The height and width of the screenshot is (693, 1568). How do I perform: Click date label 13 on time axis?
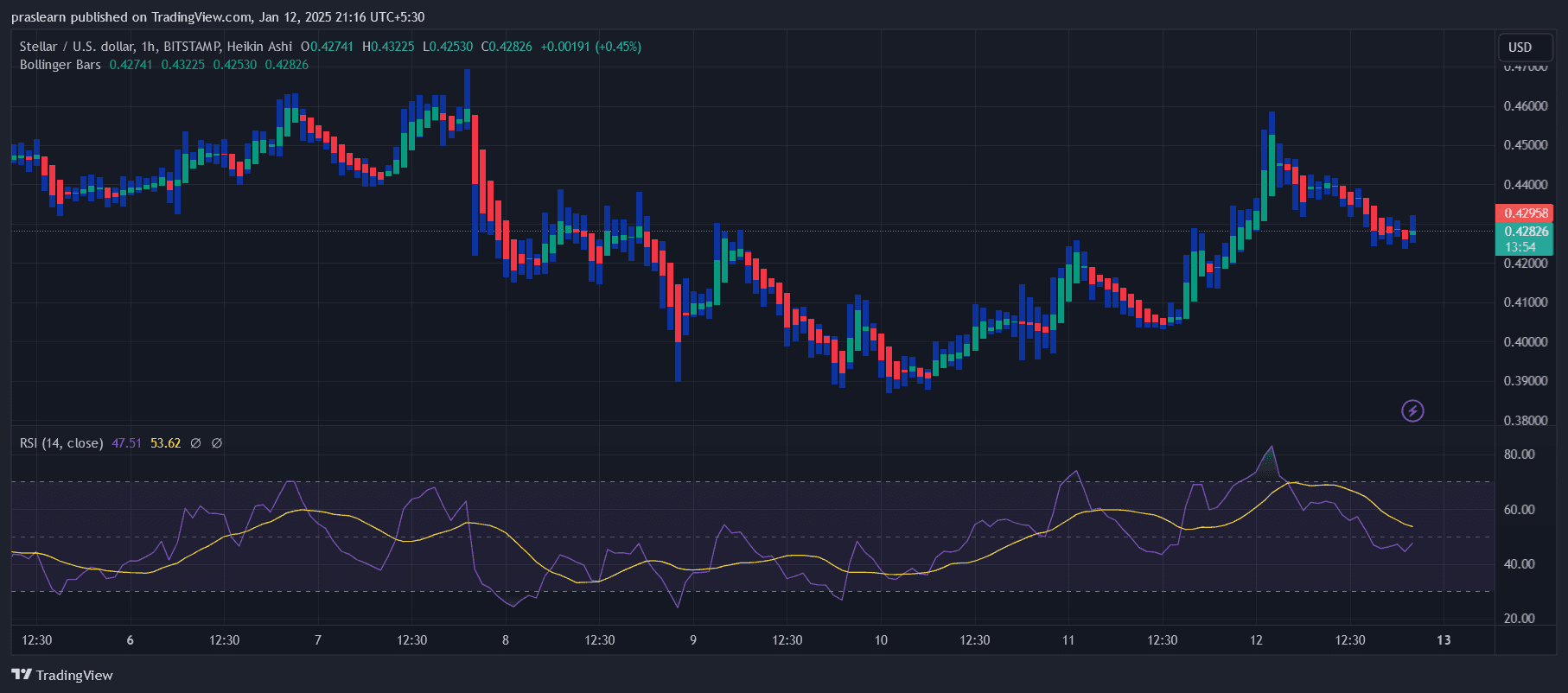[x=1444, y=640]
